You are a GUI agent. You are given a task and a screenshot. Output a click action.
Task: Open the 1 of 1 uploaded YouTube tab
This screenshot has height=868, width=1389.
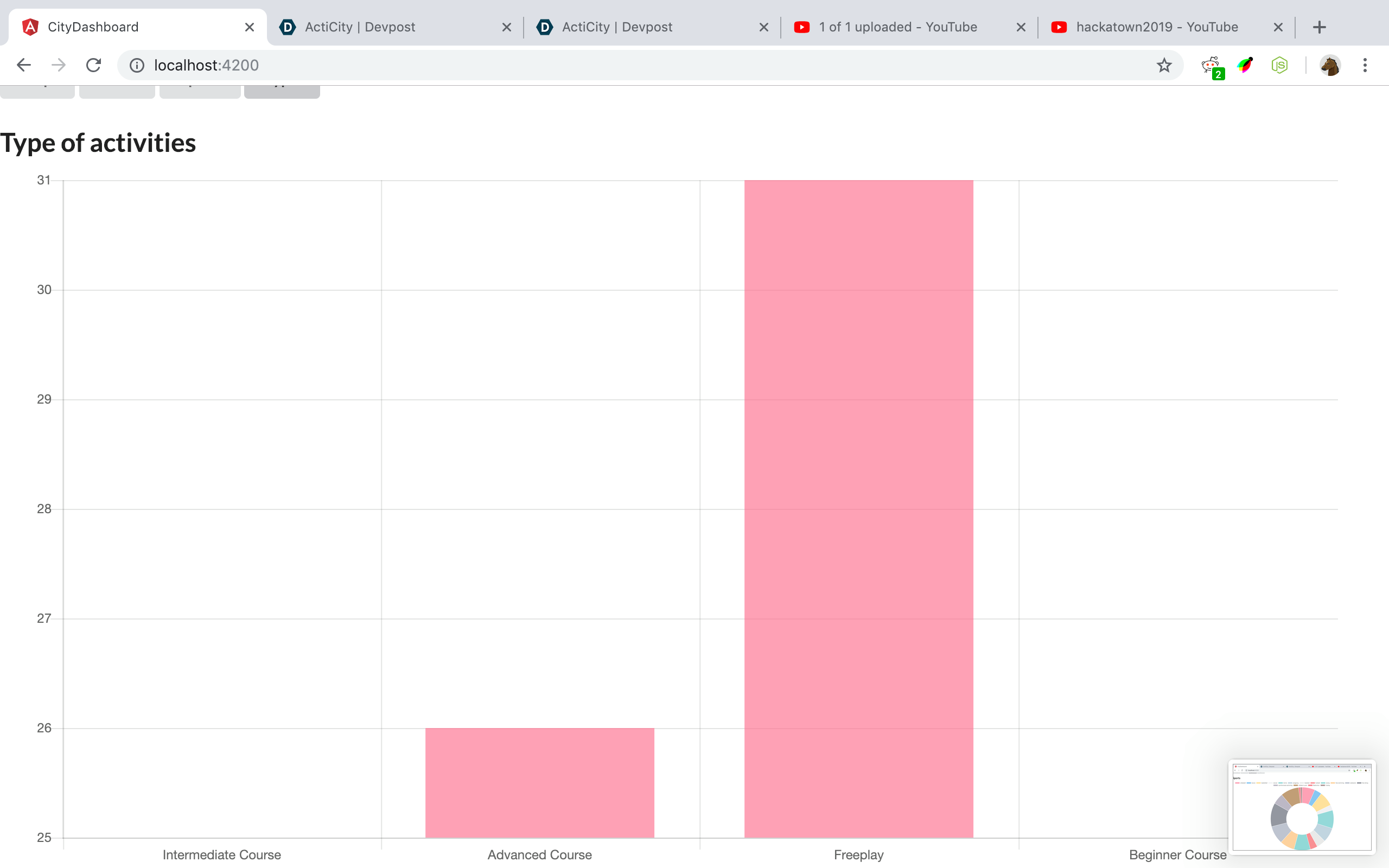tap(897, 27)
